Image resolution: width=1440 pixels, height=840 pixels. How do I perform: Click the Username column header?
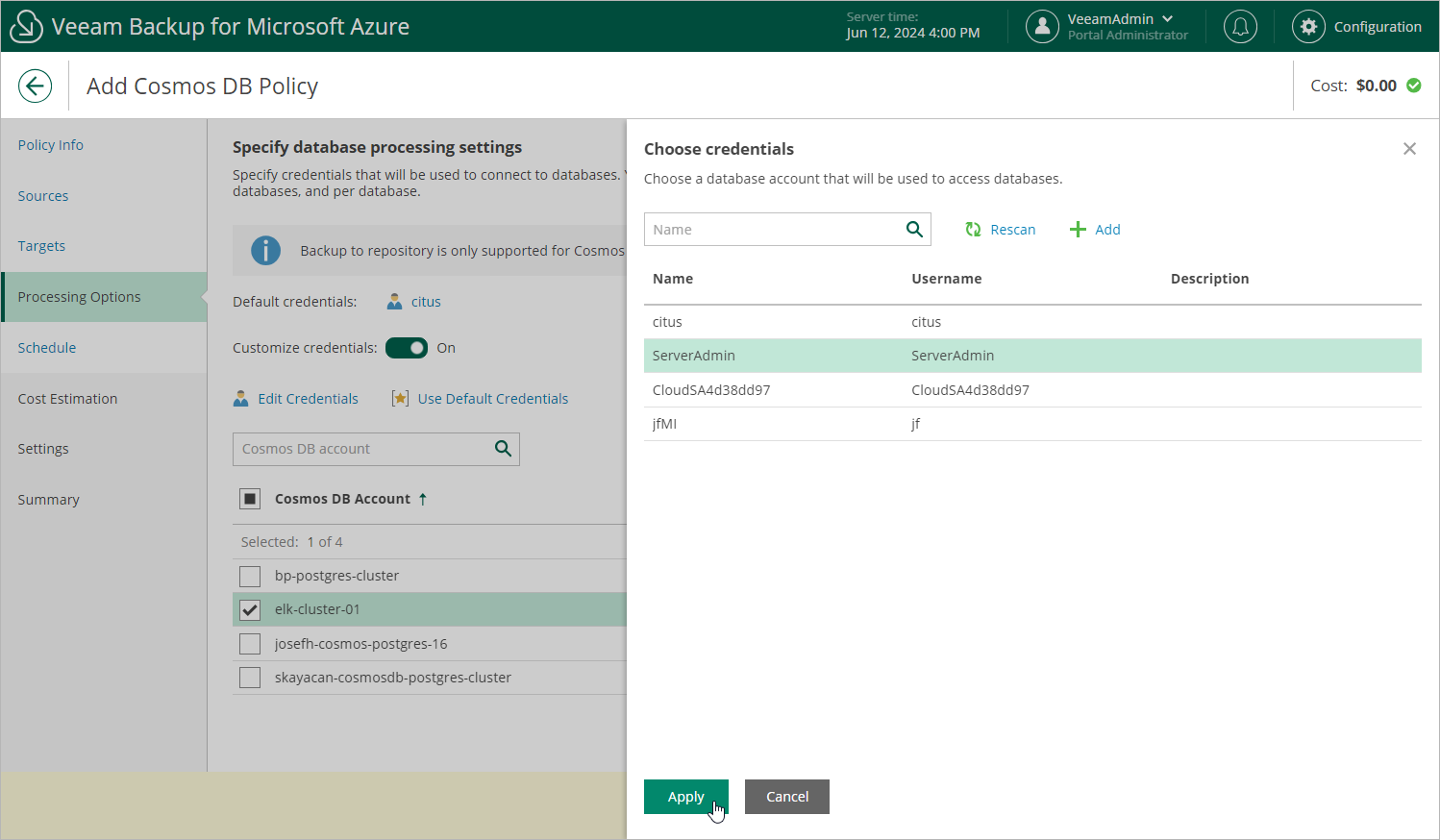point(947,279)
